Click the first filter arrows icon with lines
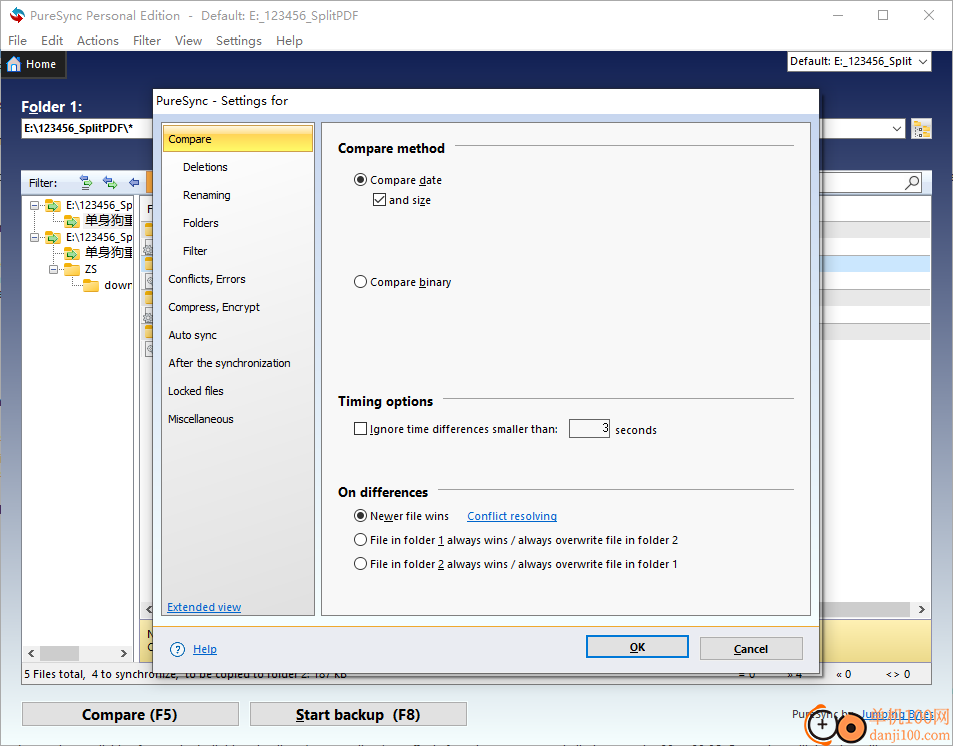This screenshot has height=746, width=953. point(86,182)
